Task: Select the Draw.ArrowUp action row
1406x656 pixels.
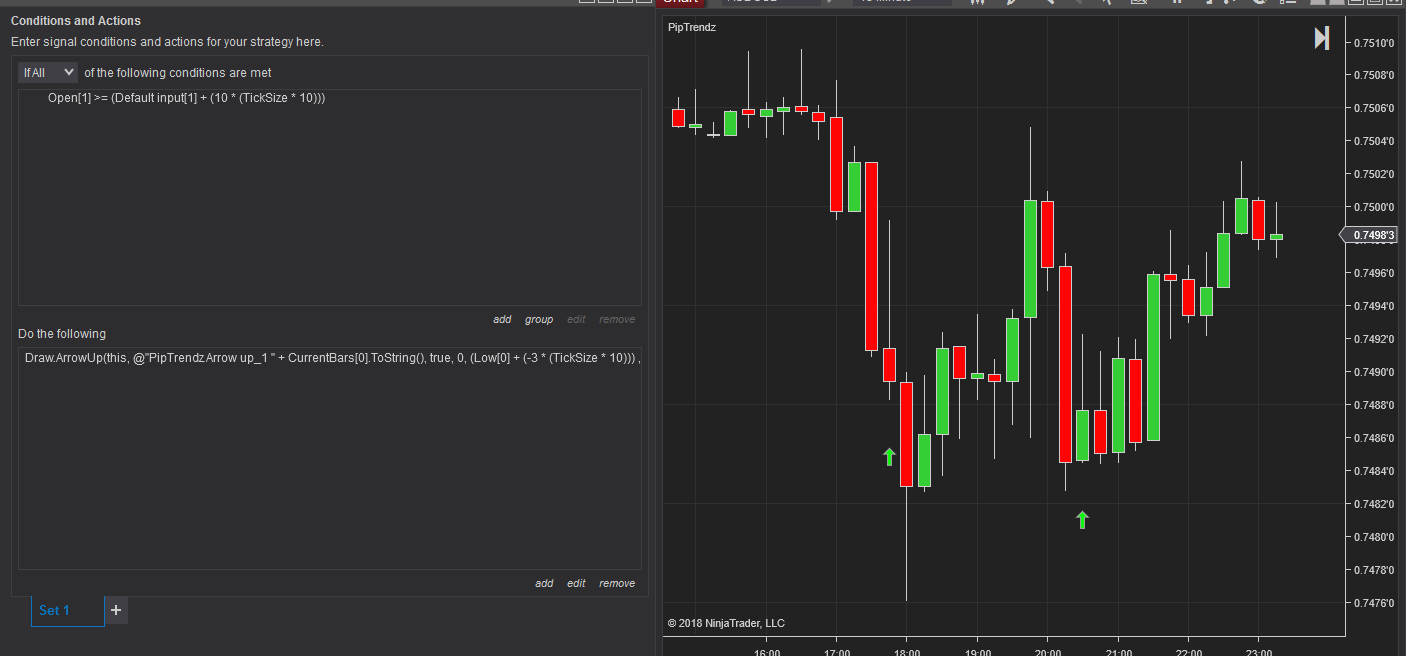Action: click(331, 356)
